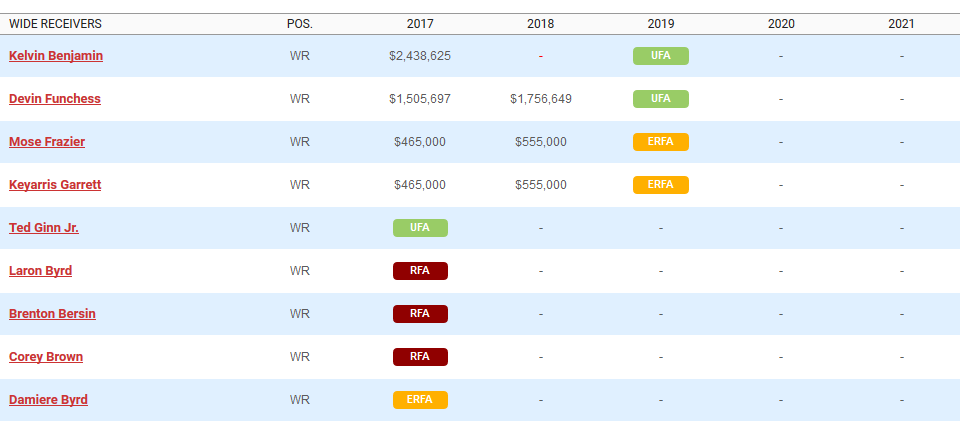Click the Wide Receivers column header
This screenshot has width=960, height=439.
tap(55, 23)
